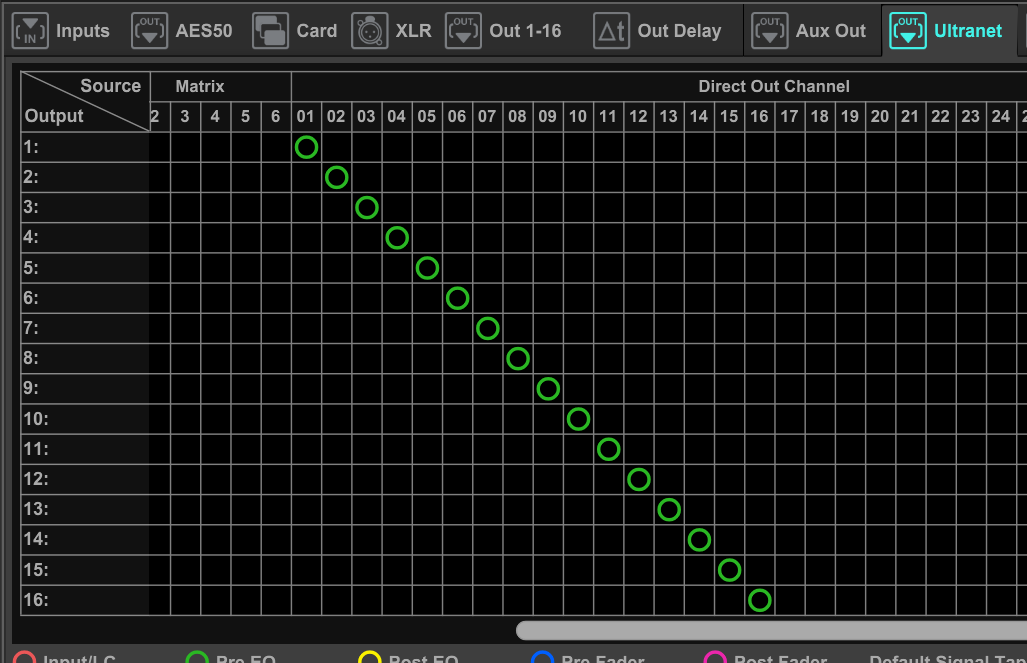This screenshot has height=663, width=1027.
Task: Click Direct Out column header 20
Action: 880,117
